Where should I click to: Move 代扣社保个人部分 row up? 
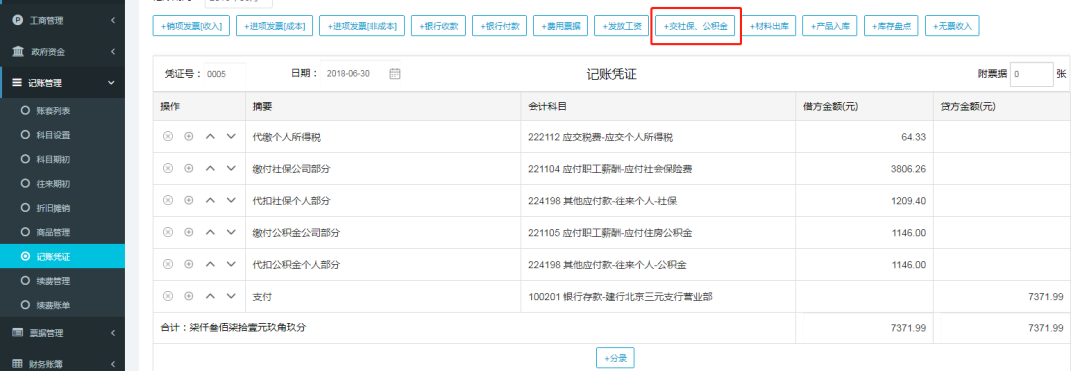(x=210, y=200)
